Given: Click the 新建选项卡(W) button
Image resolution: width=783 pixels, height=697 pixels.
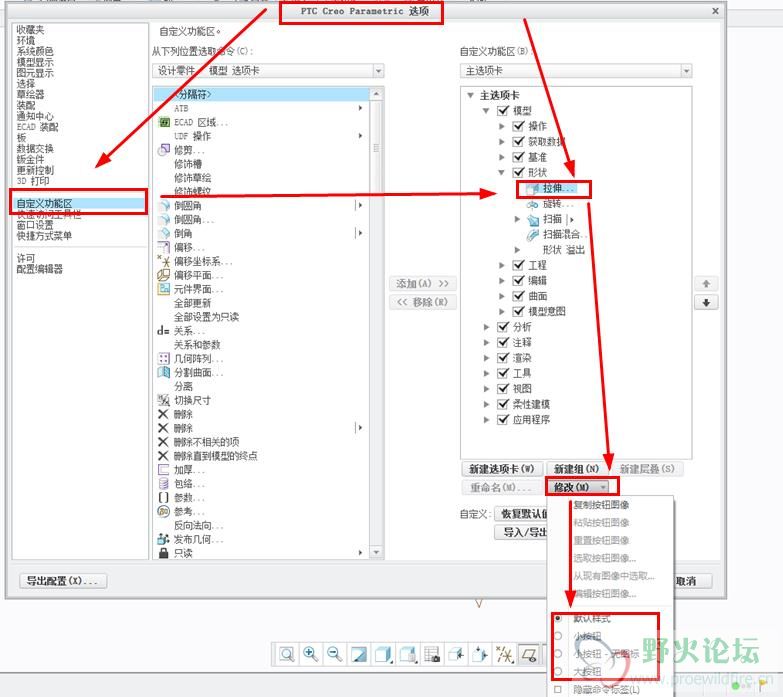Looking at the screenshot, I should [502, 469].
